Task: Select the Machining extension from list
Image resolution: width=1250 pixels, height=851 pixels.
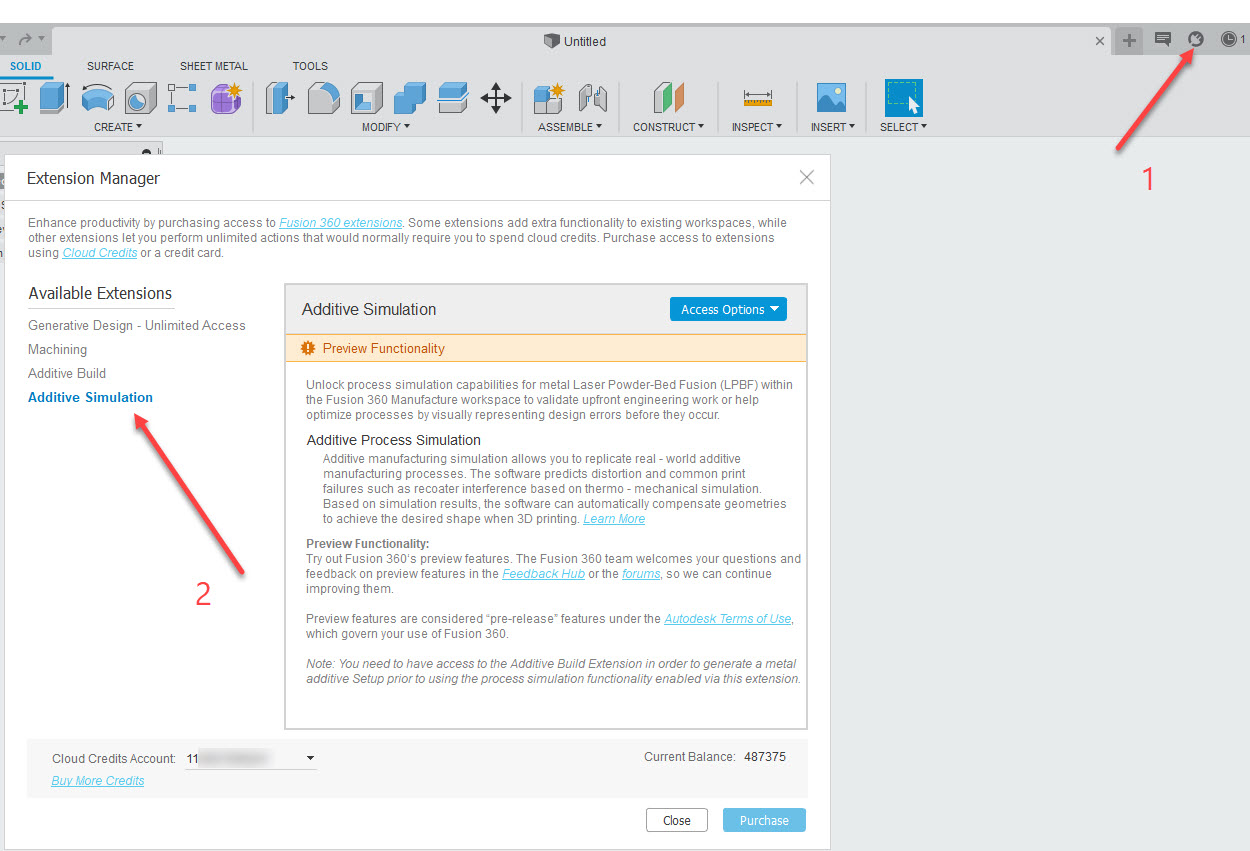Action: [58, 349]
